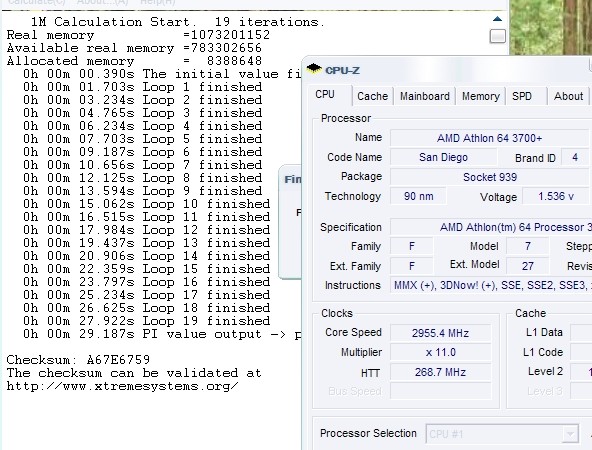The image size is (592, 450).
Task: Click the Super PI scrollbar up arrow
Action: tap(497, 19)
